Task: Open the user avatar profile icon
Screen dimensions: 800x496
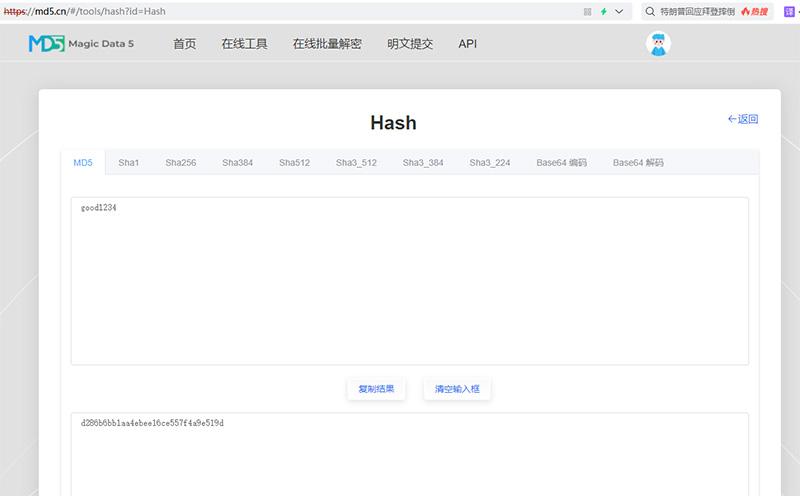Action: point(658,44)
